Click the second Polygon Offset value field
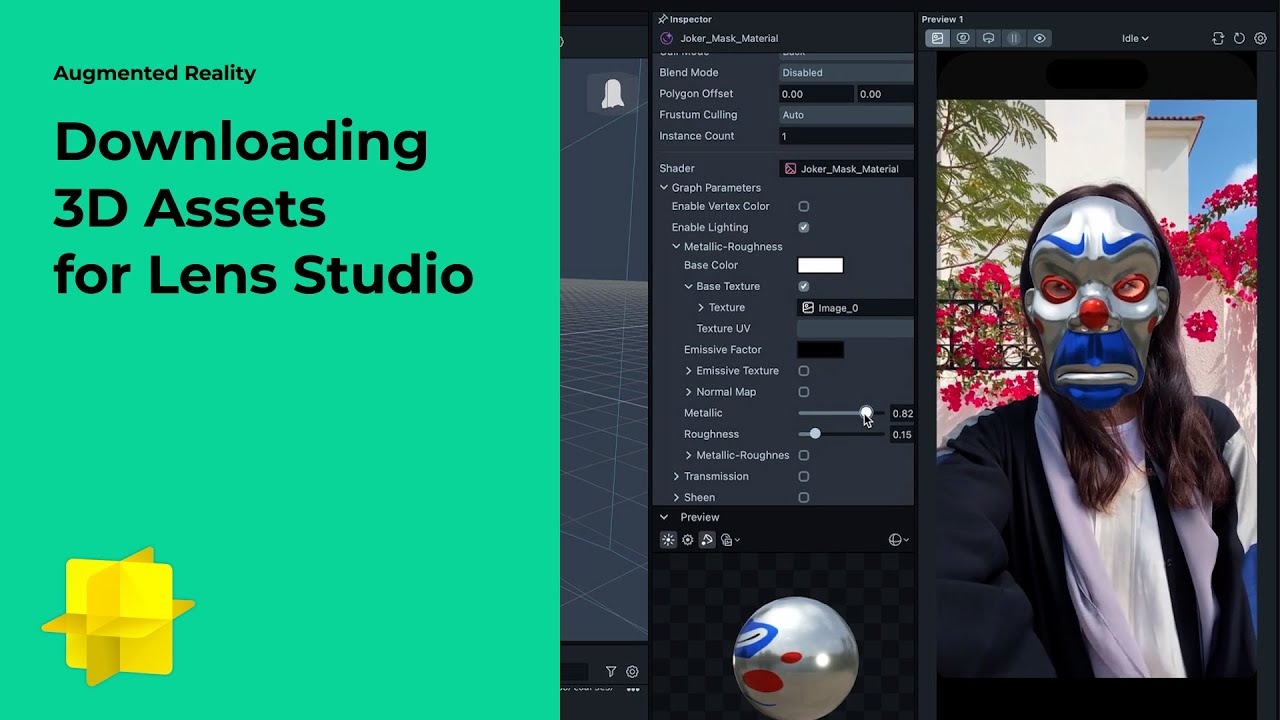The width and height of the screenshot is (1280, 720). point(885,94)
